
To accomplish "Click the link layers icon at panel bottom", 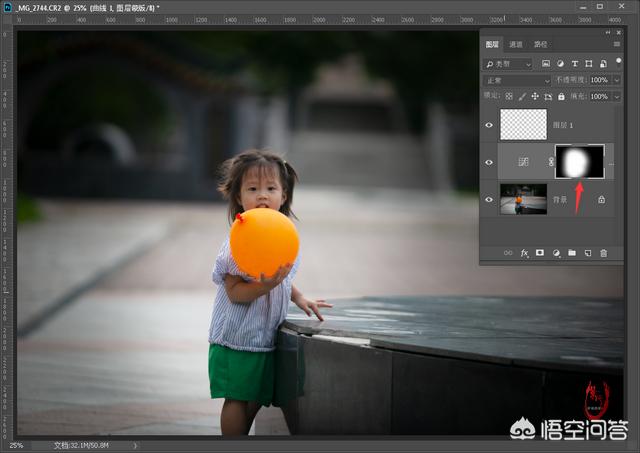I will 508,253.
